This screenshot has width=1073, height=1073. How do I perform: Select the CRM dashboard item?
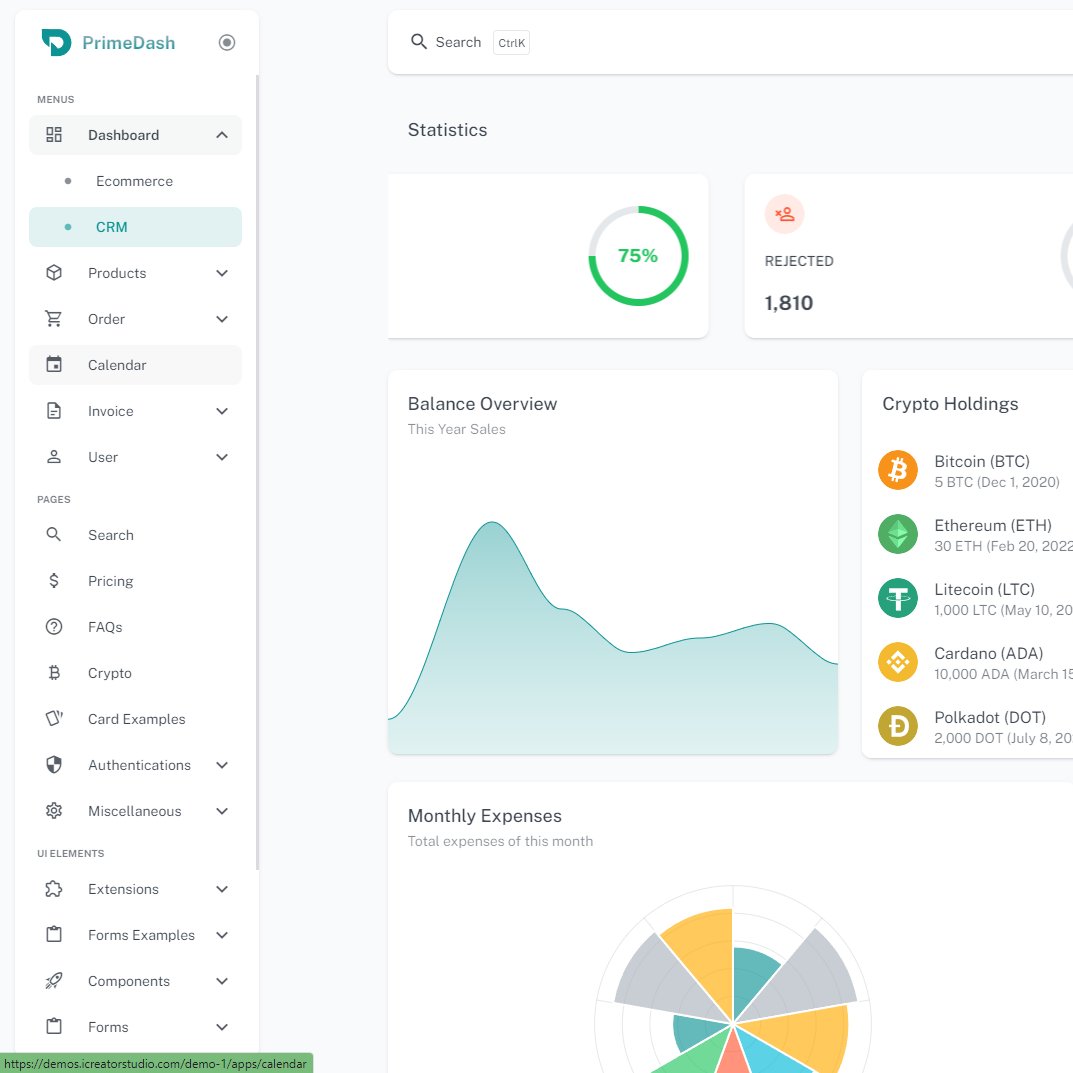click(x=135, y=227)
